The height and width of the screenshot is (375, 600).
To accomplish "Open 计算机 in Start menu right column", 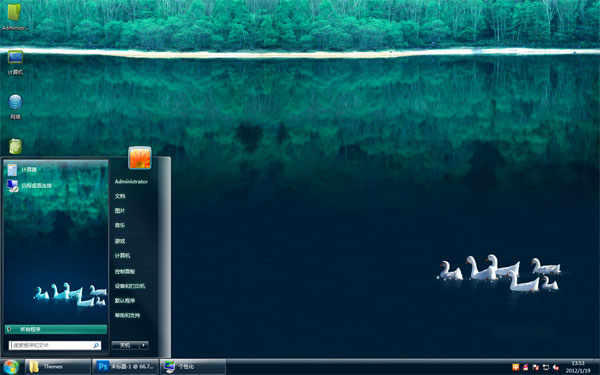I will pos(122,256).
